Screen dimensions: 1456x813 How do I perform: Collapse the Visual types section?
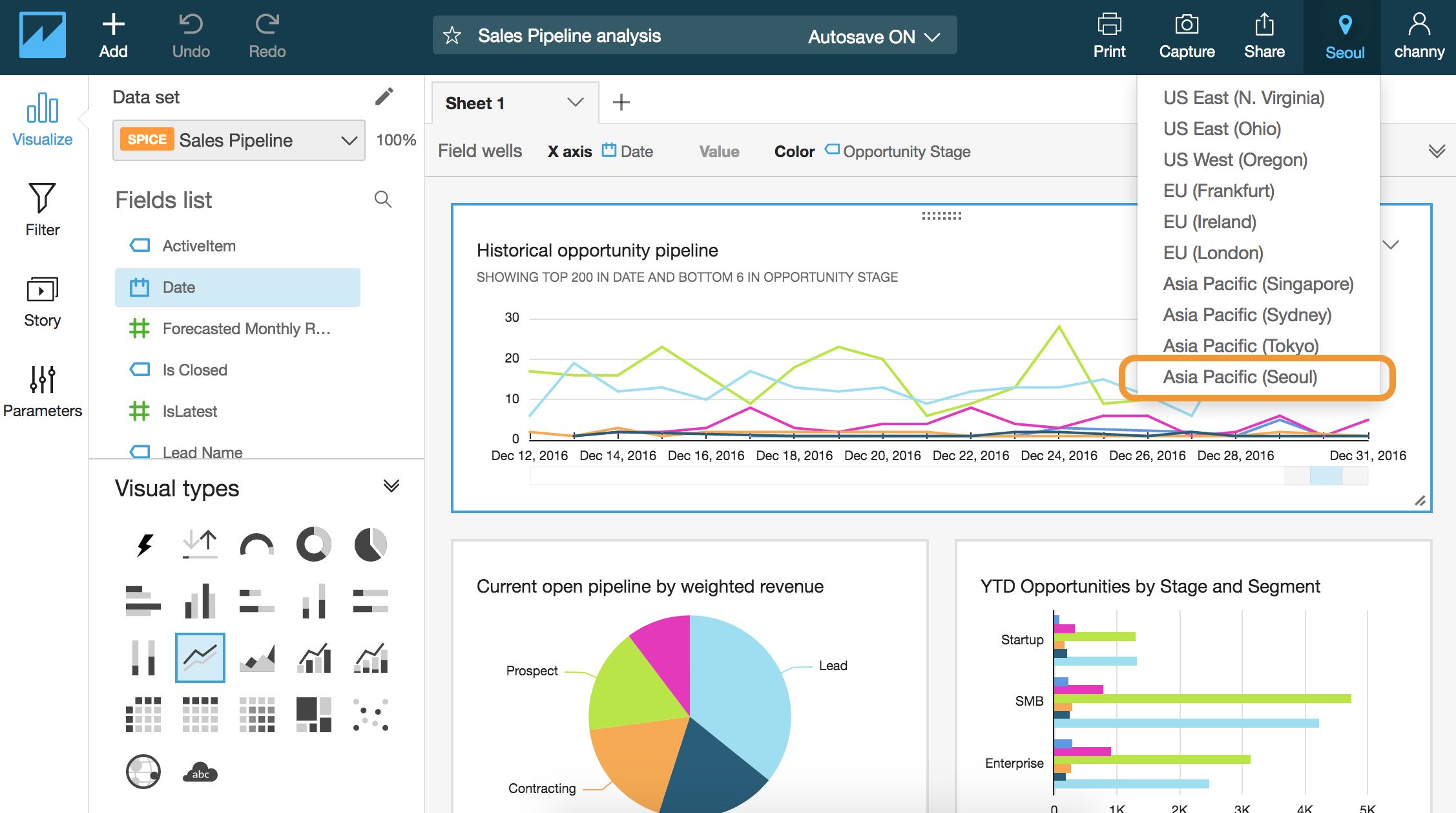click(x=391, y=486)
